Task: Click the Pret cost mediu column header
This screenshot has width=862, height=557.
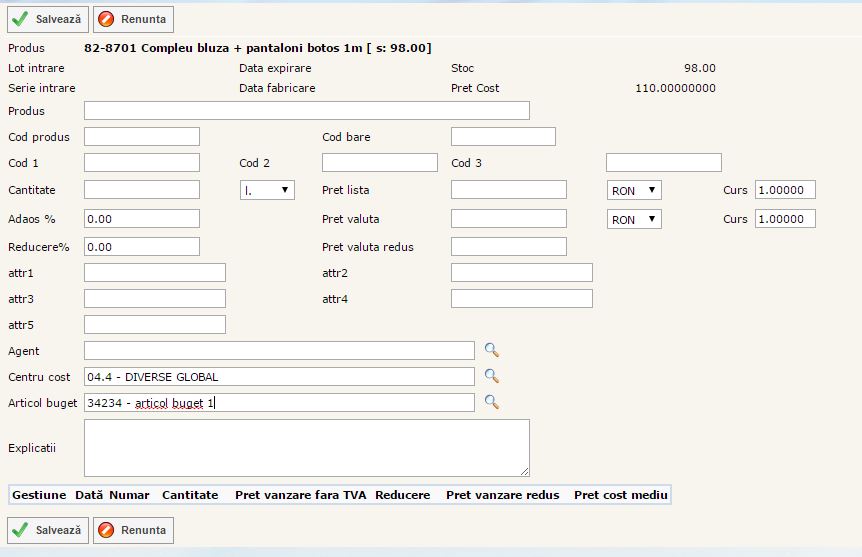Action: [x=620, y=495]
